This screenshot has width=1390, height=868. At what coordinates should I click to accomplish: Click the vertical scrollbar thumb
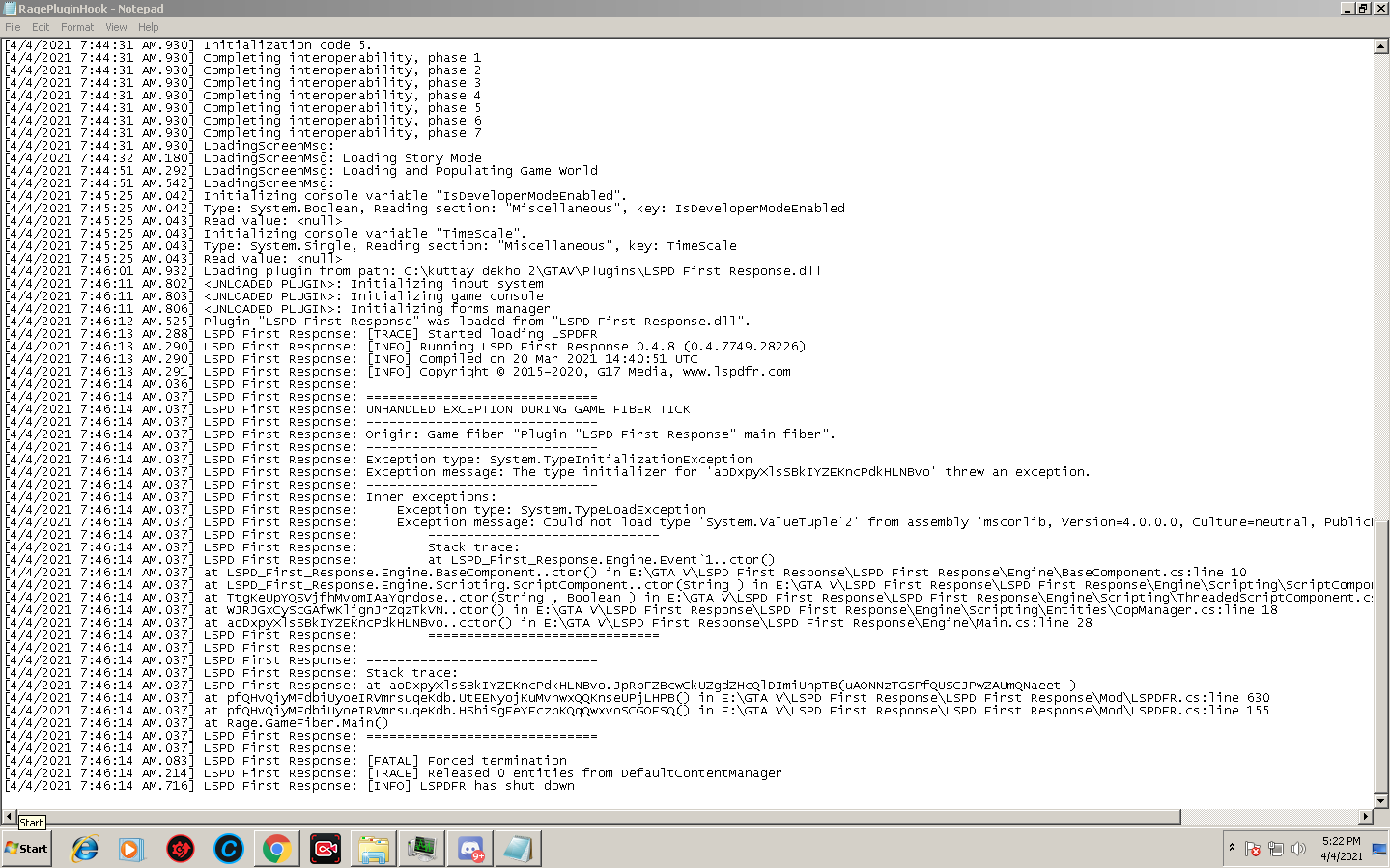[x=1380, y=657]
